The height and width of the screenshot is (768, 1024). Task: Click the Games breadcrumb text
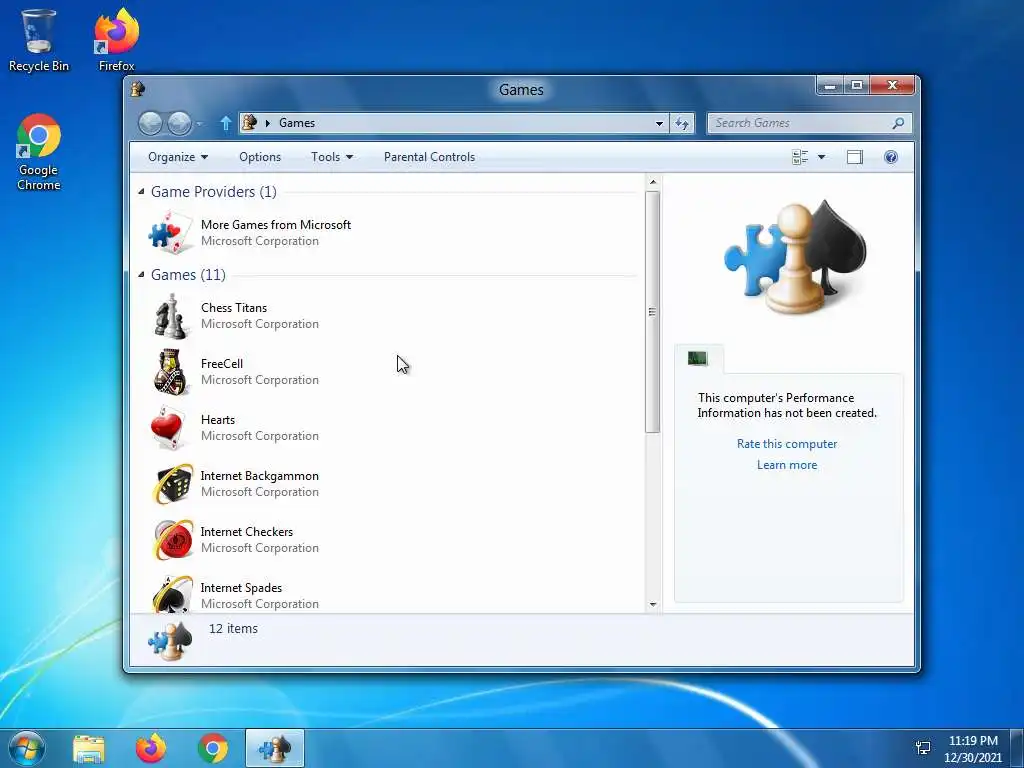click(296, 123)
